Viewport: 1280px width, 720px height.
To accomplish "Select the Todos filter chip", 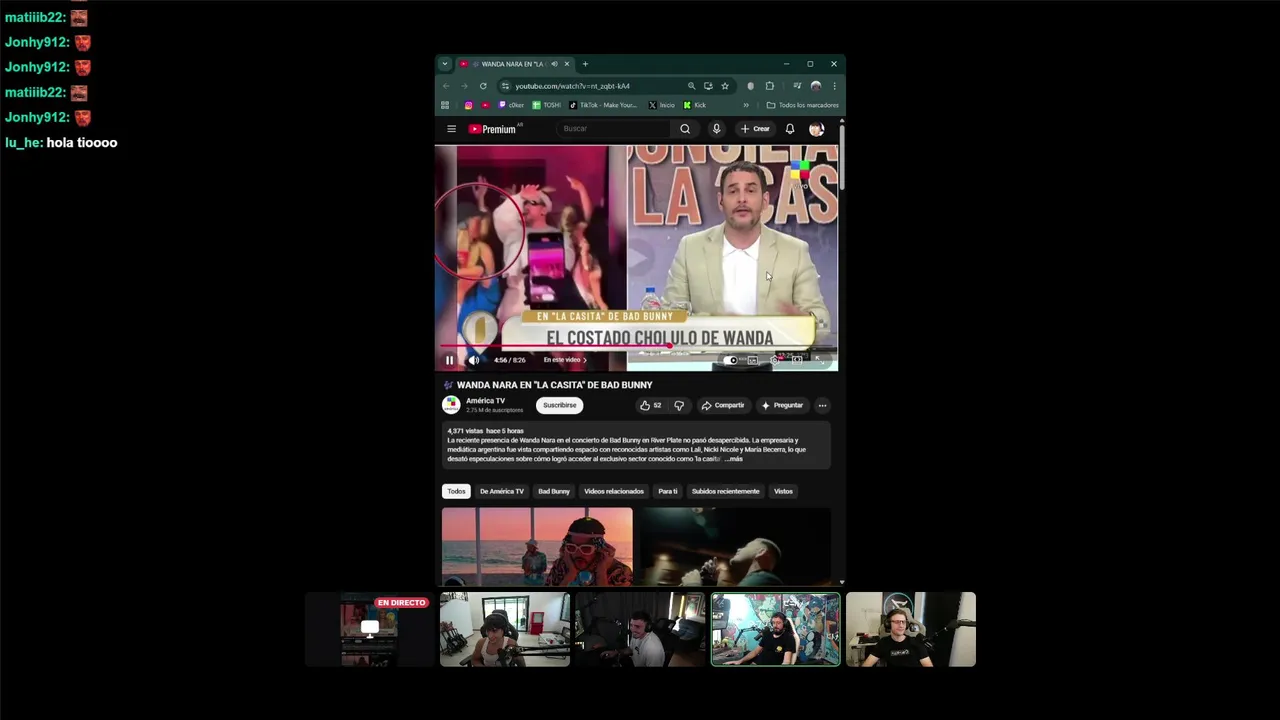I will click(456, 491).
